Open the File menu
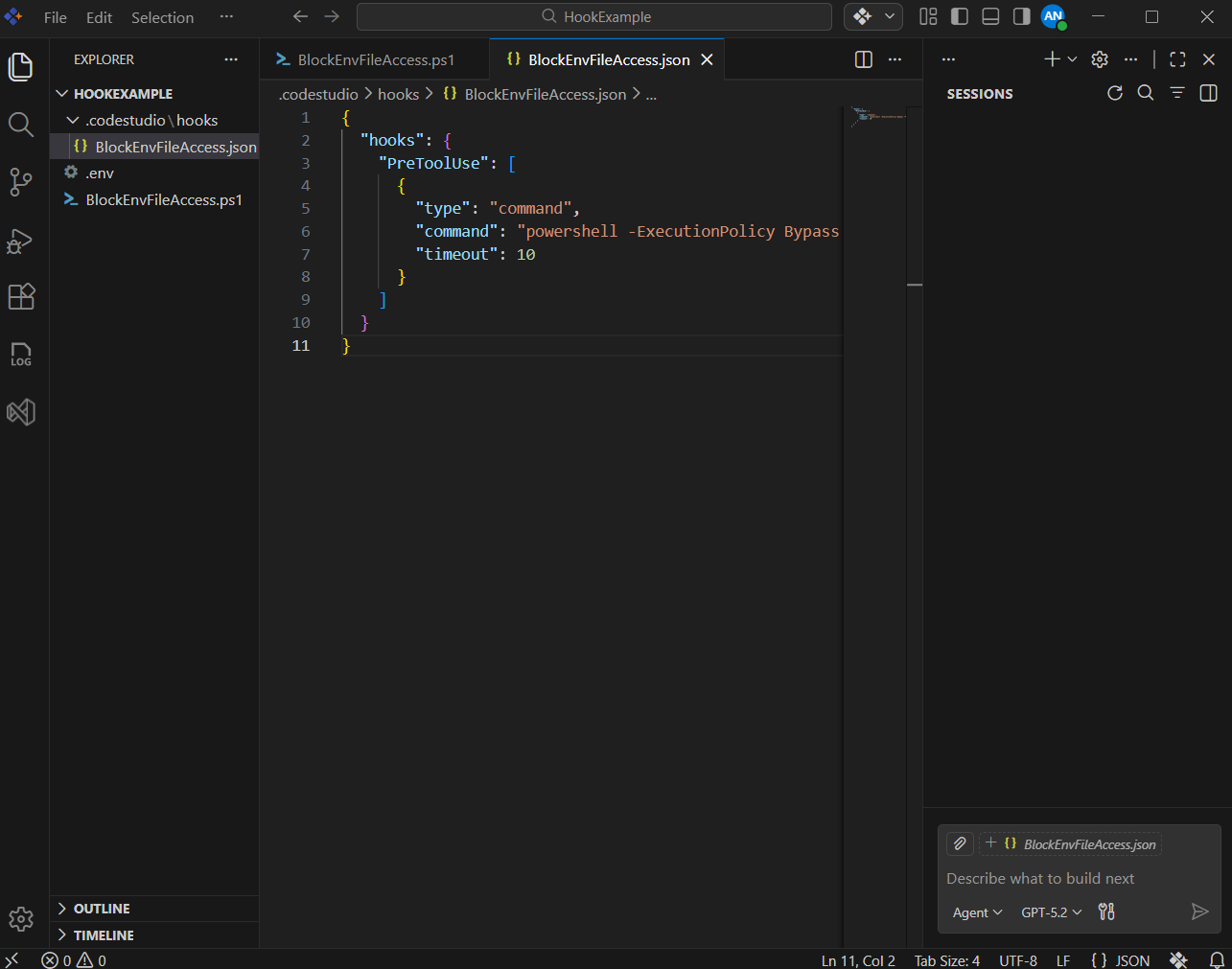This screenshot has height=969, width=1232. 55,16
